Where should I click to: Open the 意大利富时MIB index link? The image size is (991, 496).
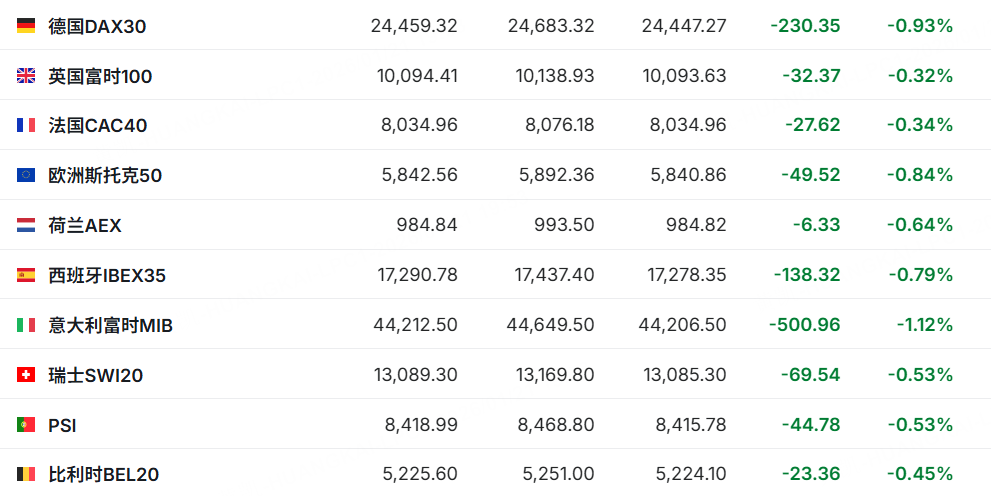click(111, 325)
